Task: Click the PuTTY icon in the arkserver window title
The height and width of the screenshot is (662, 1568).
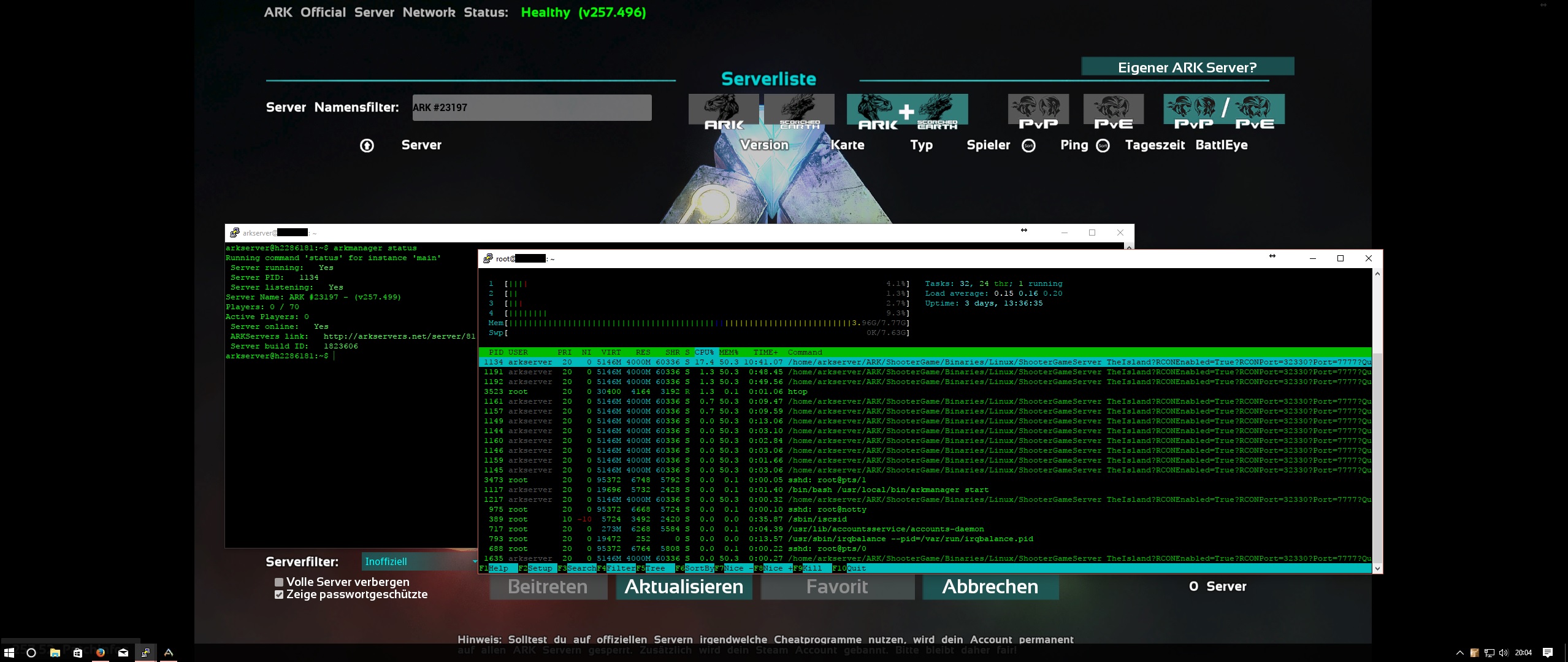Action: (234, 233)
